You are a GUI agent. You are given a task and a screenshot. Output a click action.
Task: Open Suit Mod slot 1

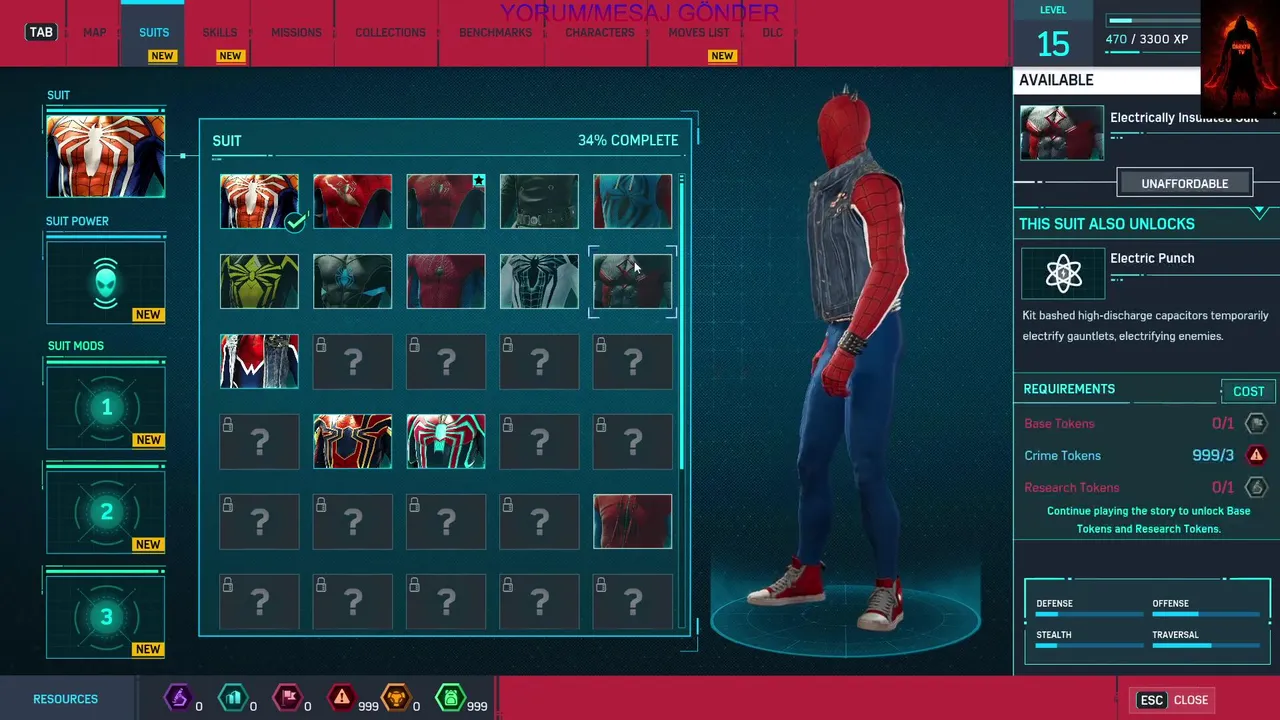[x=106, y=408]
